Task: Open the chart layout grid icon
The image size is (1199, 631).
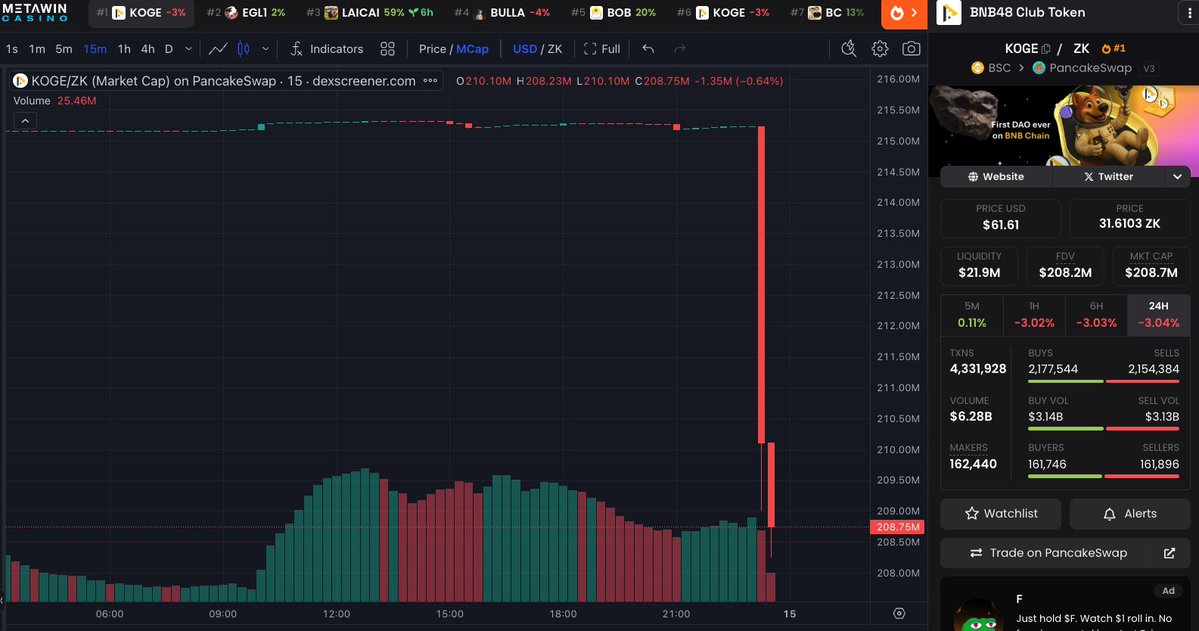Action: point(388,49)
